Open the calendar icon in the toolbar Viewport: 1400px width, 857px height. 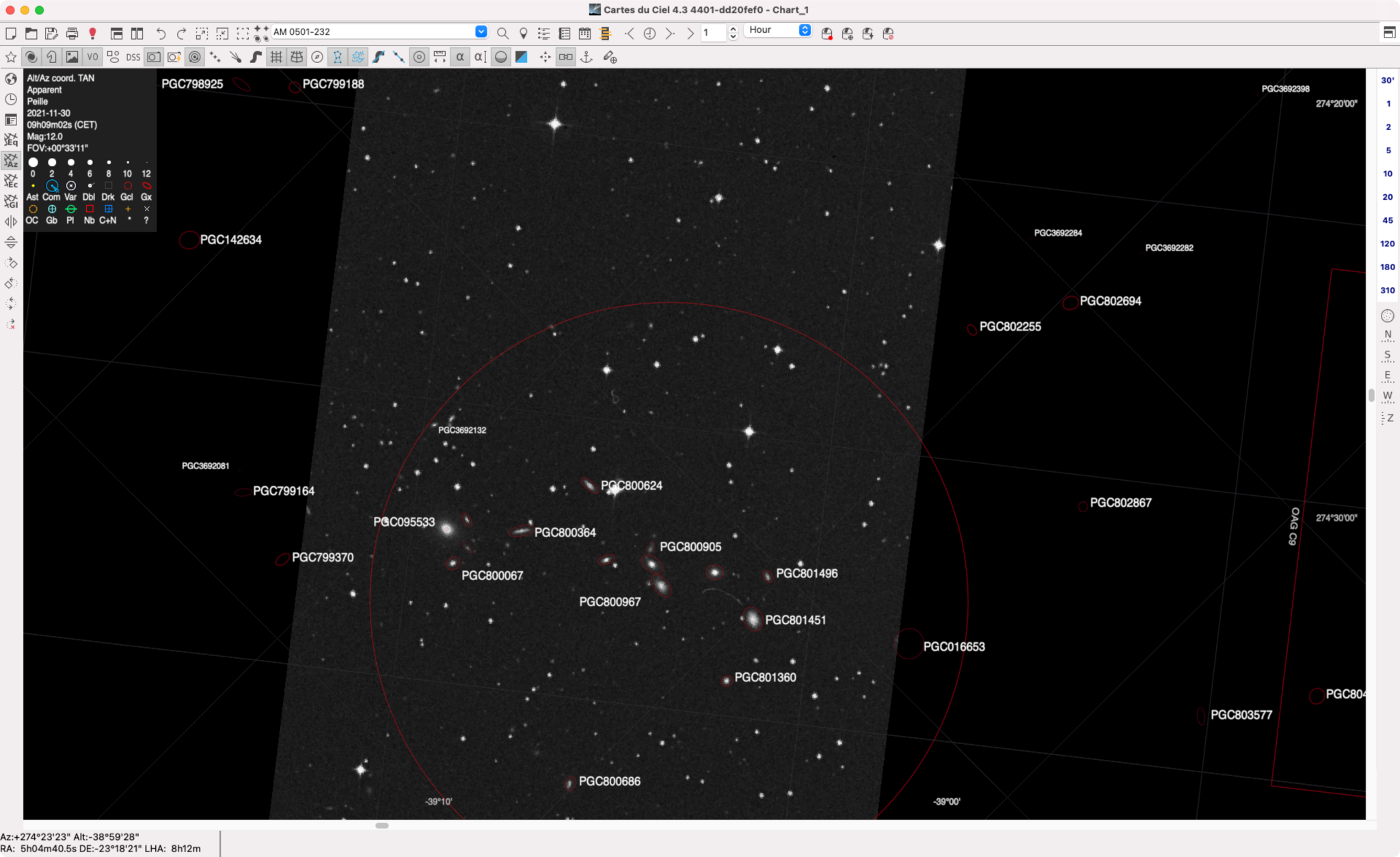[x=585, y=33]
